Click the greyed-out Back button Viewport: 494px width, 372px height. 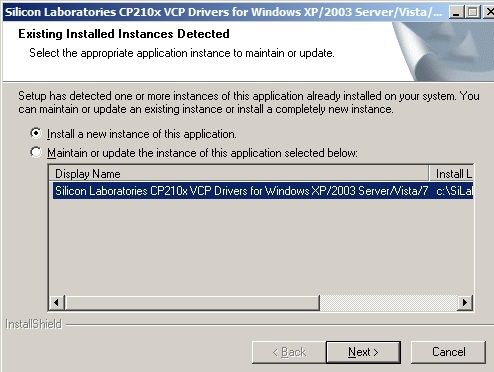289,352
